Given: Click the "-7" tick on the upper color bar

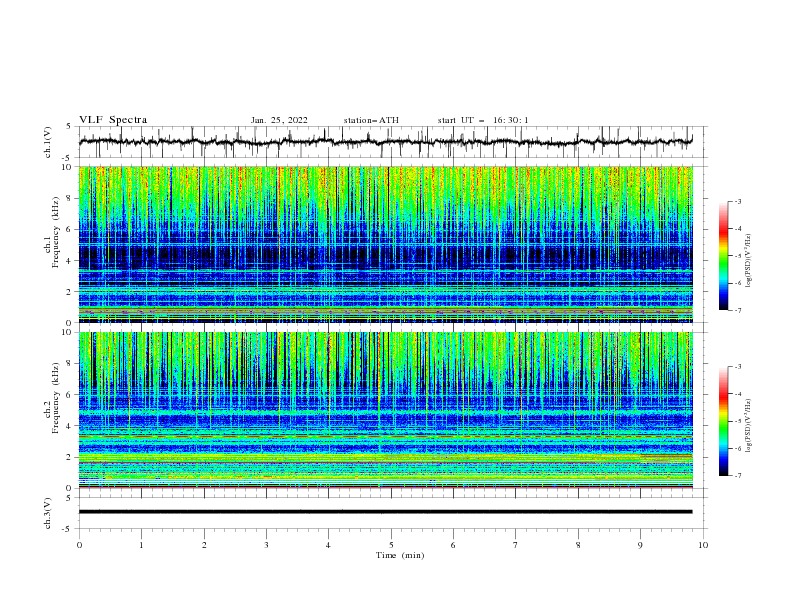Looking at the screenshot, I should (x=738, y=310).
